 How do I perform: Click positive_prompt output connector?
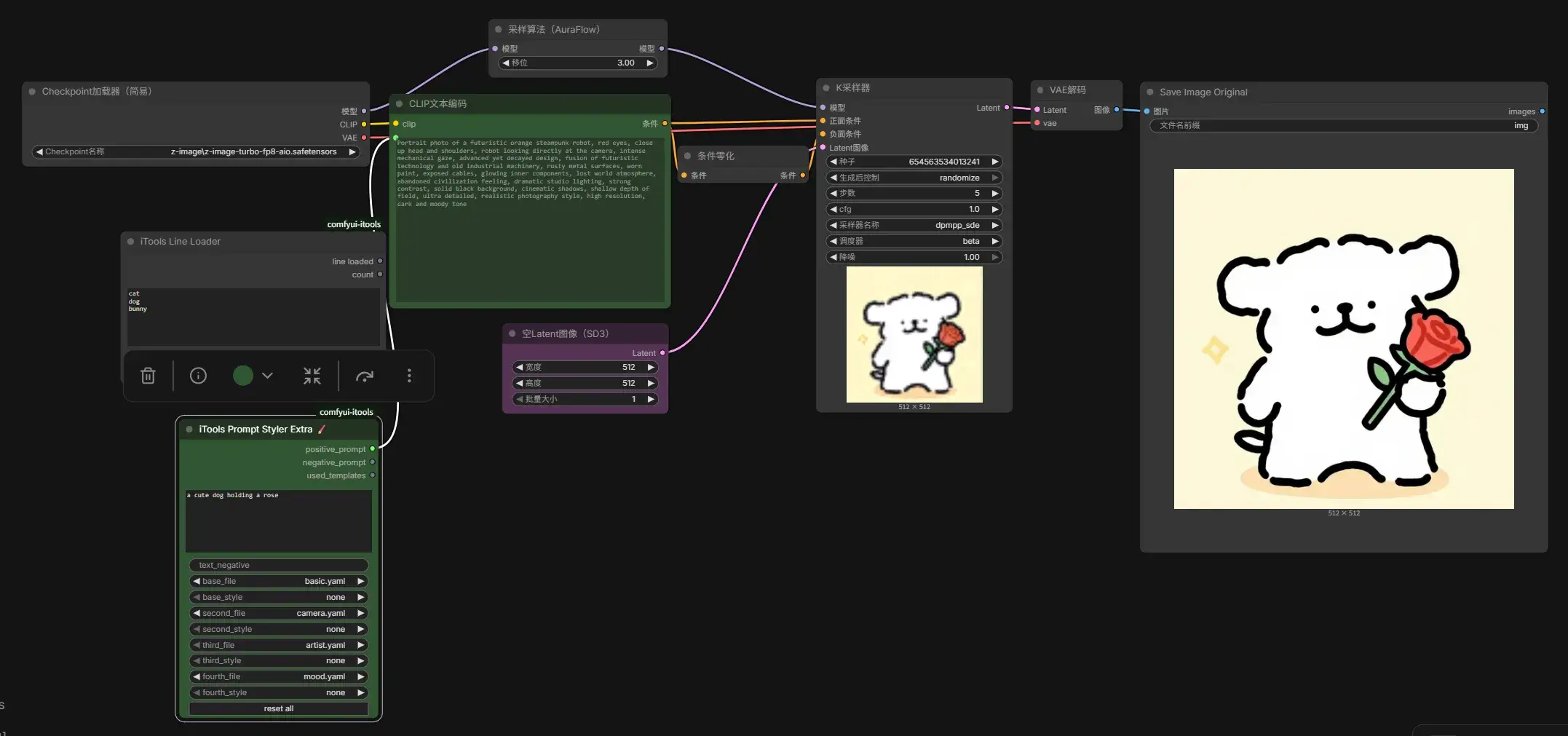click(x=373, y=449)
